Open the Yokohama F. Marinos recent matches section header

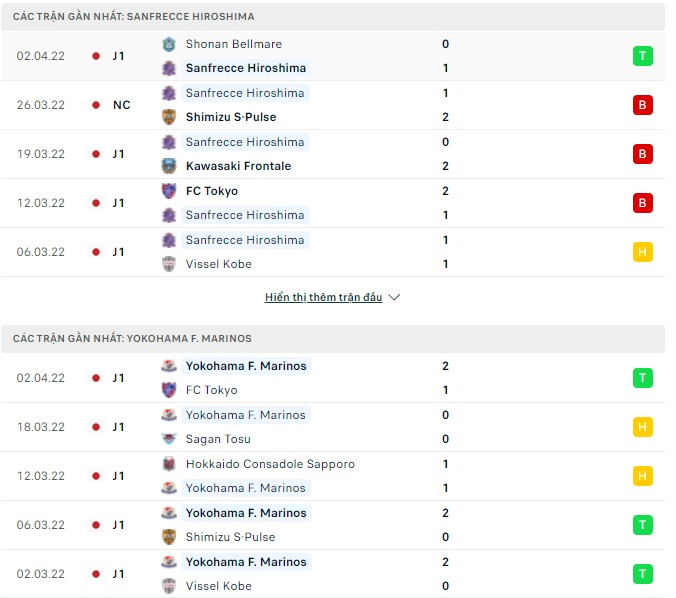[x=132, y=339]
